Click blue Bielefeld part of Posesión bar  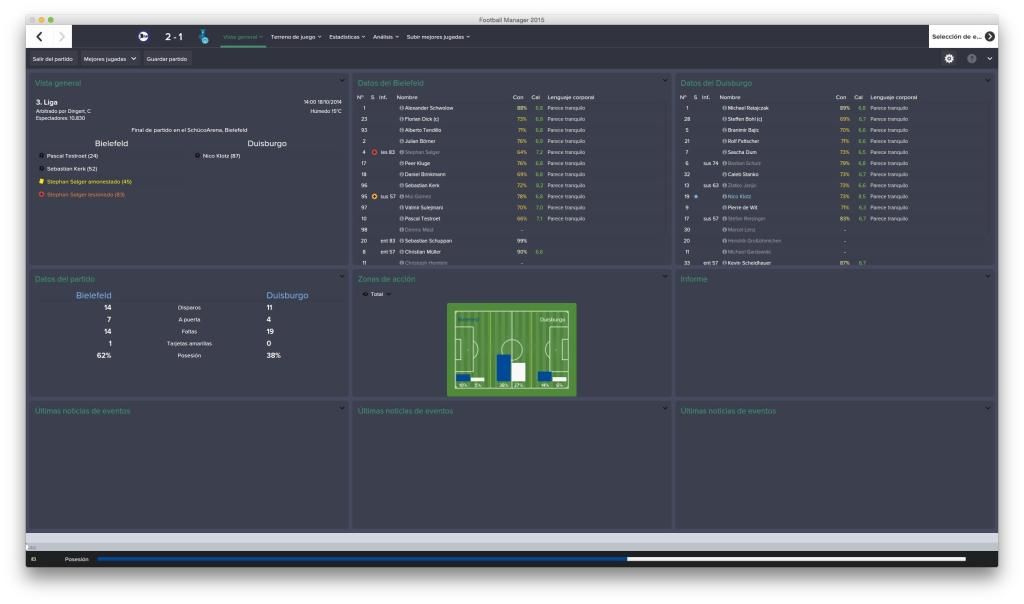point(362,559)
